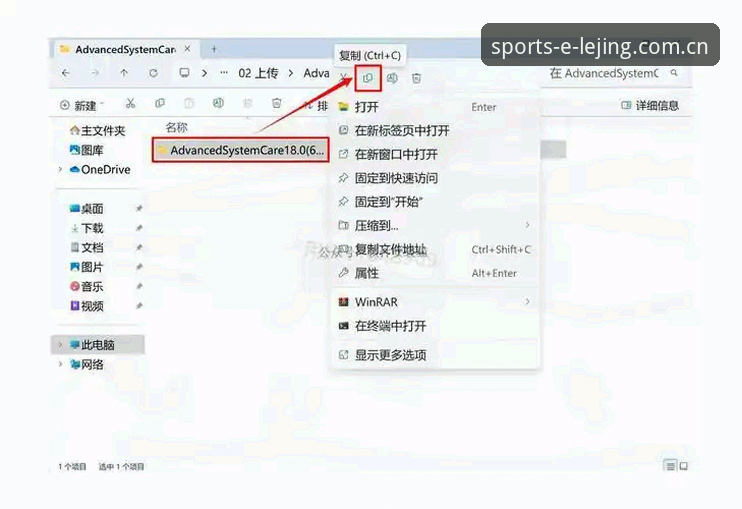Click the toolbar Cut scissors icon
This screenshot has width=742, height=509.
click(x=131, y=104)
